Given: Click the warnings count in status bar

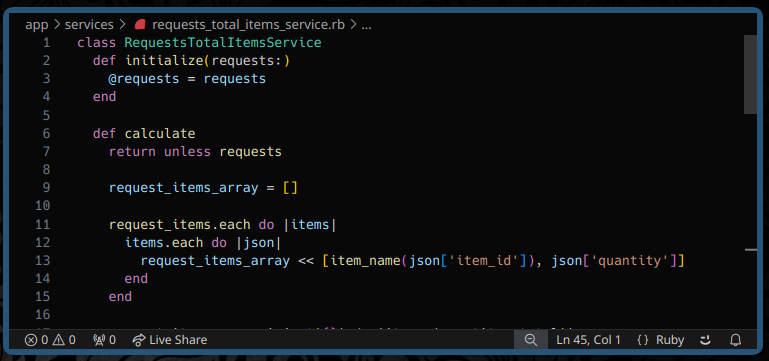Looking at the screenshot, I should [64, 340].
